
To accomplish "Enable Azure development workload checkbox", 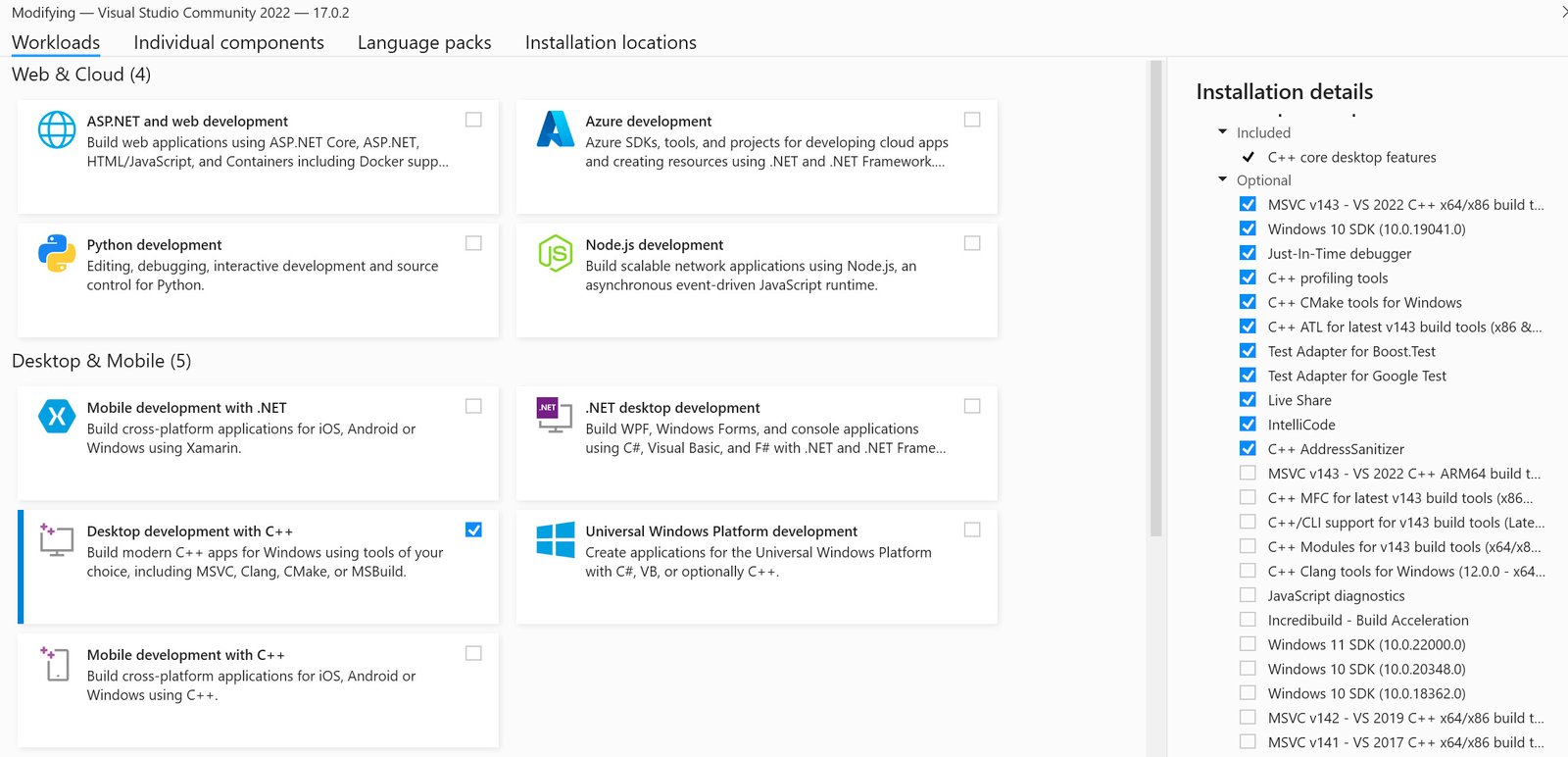I will pos(972,120).
